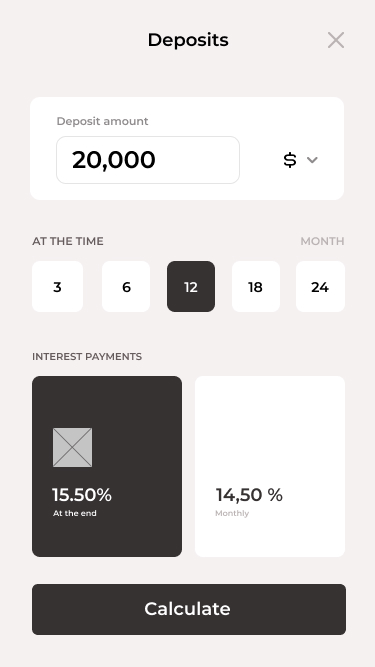Choose the 6 month term option
Viewport: 375px width, 667px height.
click(126, 286)
